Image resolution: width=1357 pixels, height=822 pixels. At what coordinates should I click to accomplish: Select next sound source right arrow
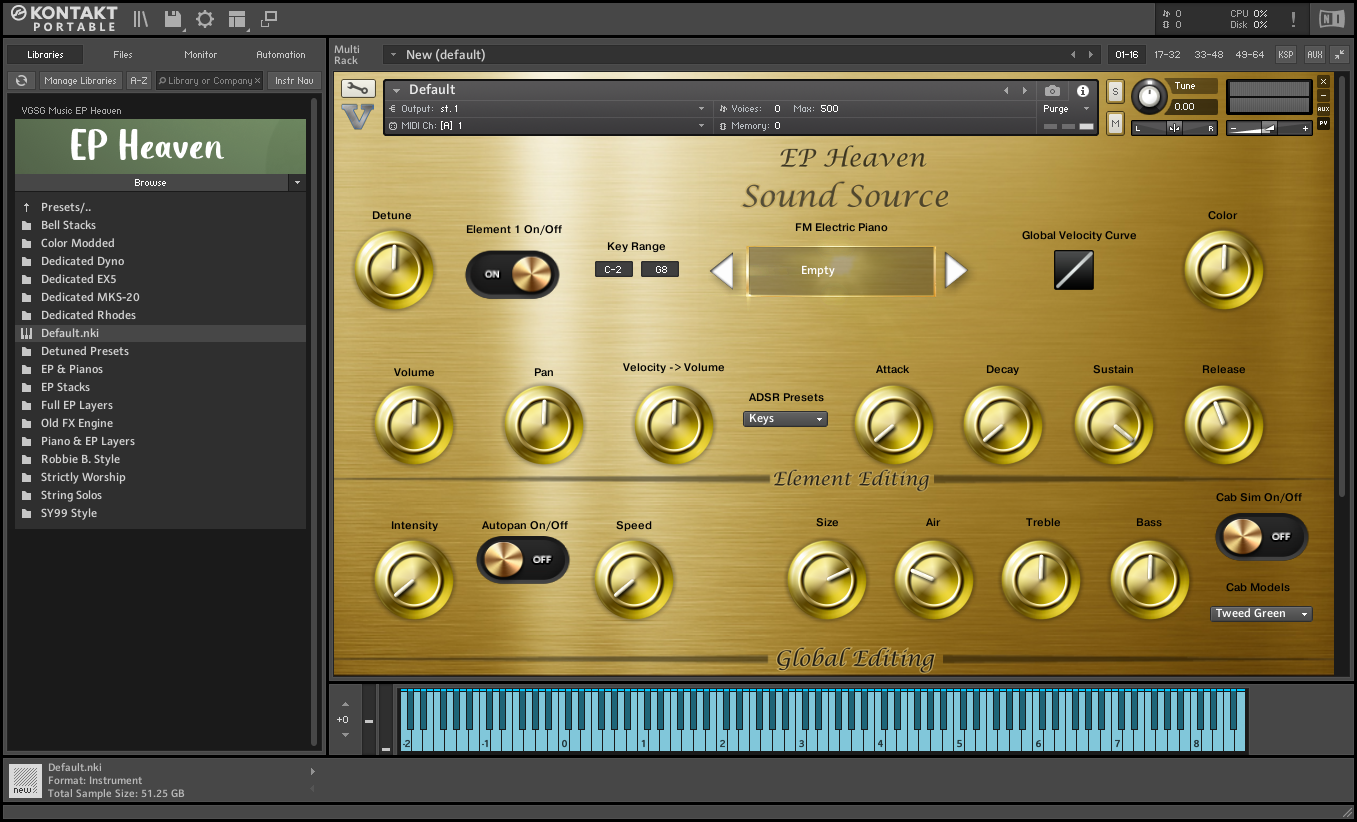click(x=956, y=271)
